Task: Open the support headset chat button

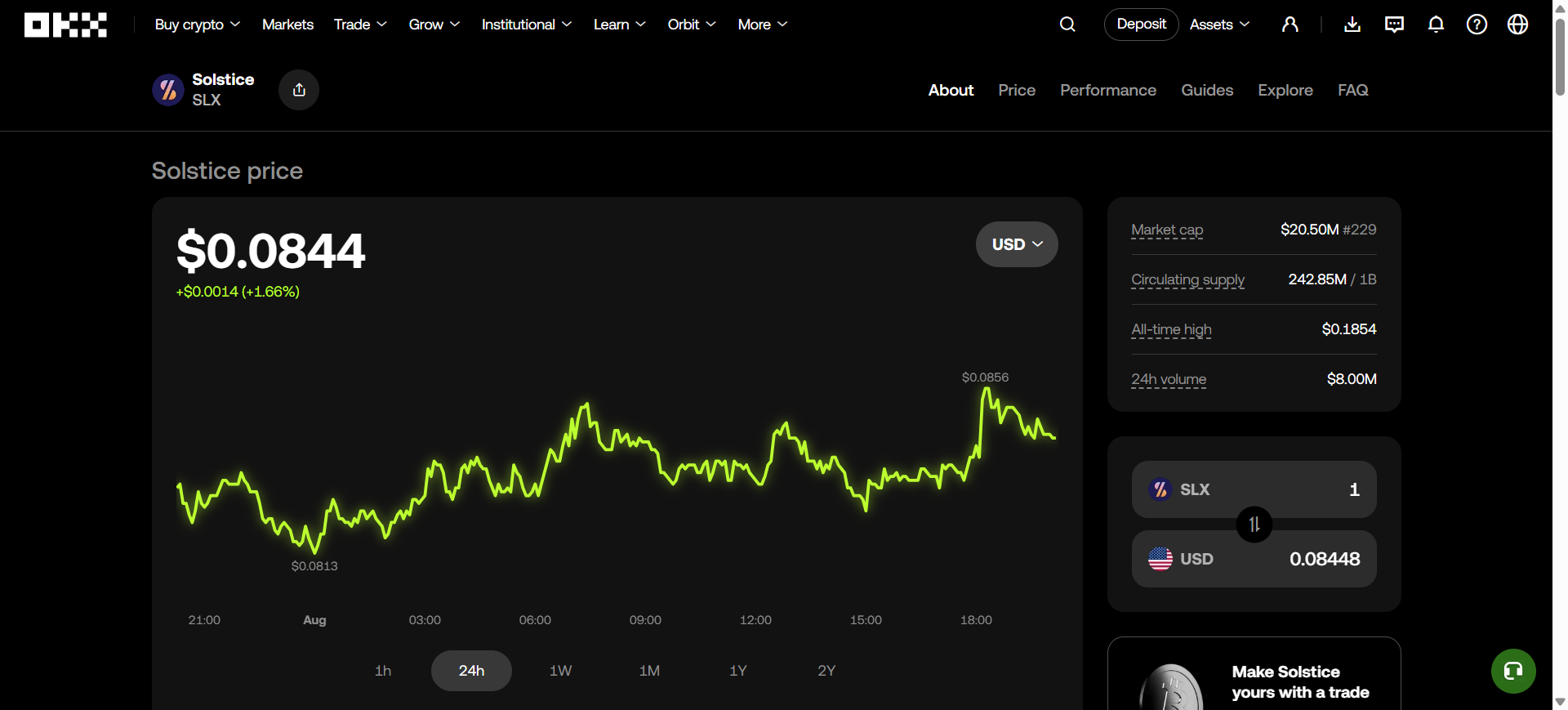Action: pos(1513,671)
